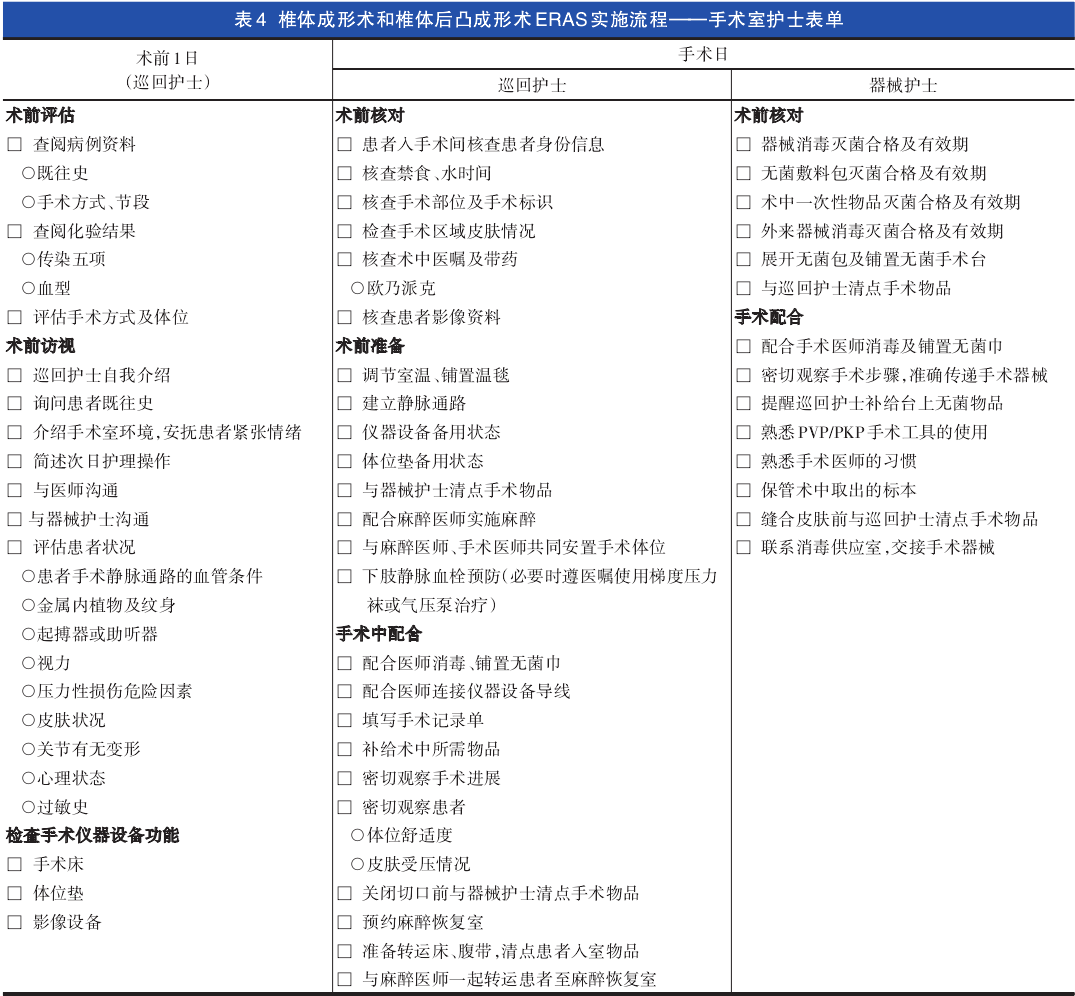This screenshot has width=1075, height=996.
Task: Choose the "体位舒适度" circle option
Action: [x=357, y=835]
